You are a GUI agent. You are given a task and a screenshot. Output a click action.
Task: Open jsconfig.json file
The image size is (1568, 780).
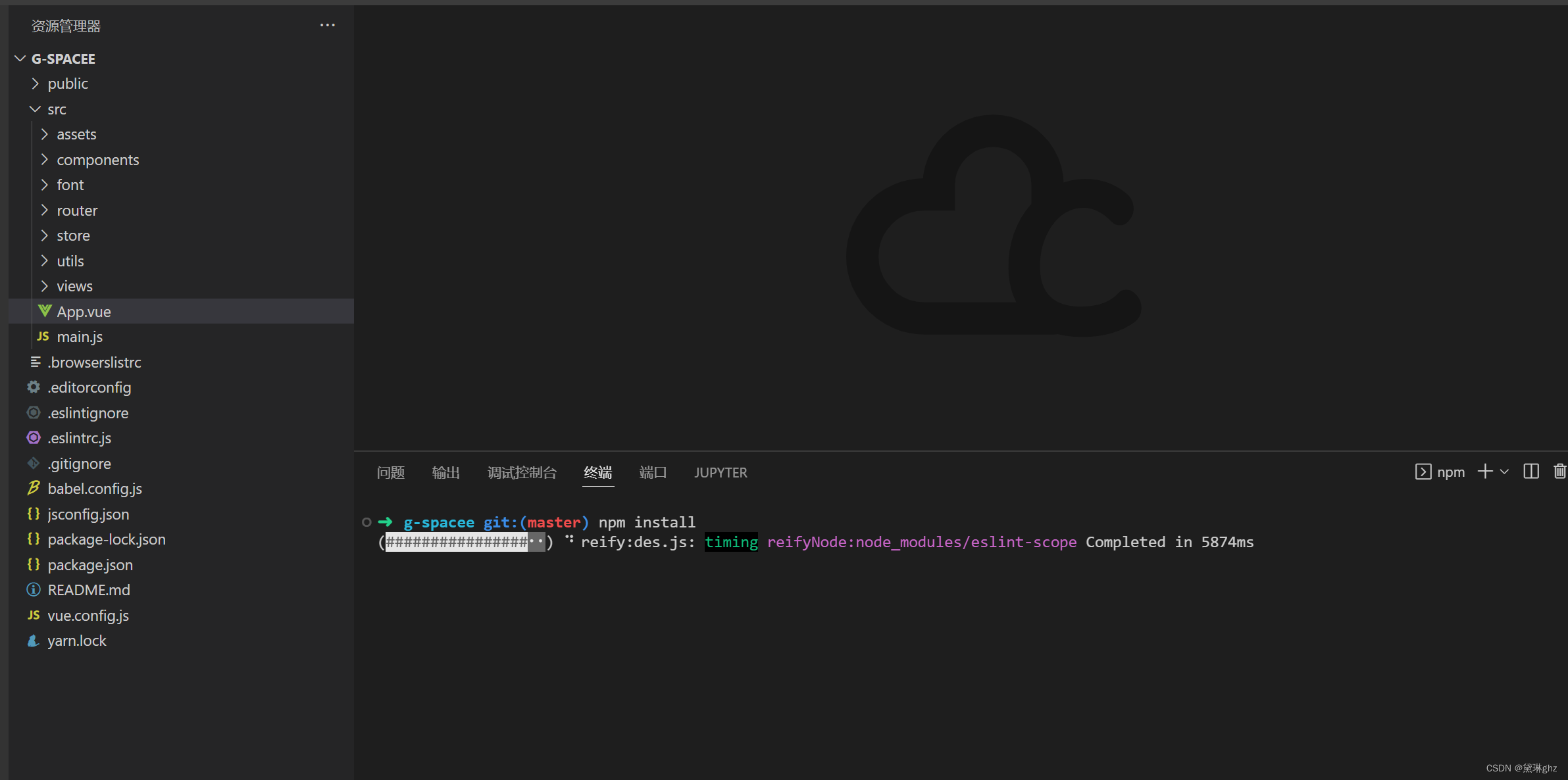tap(181, 514)
